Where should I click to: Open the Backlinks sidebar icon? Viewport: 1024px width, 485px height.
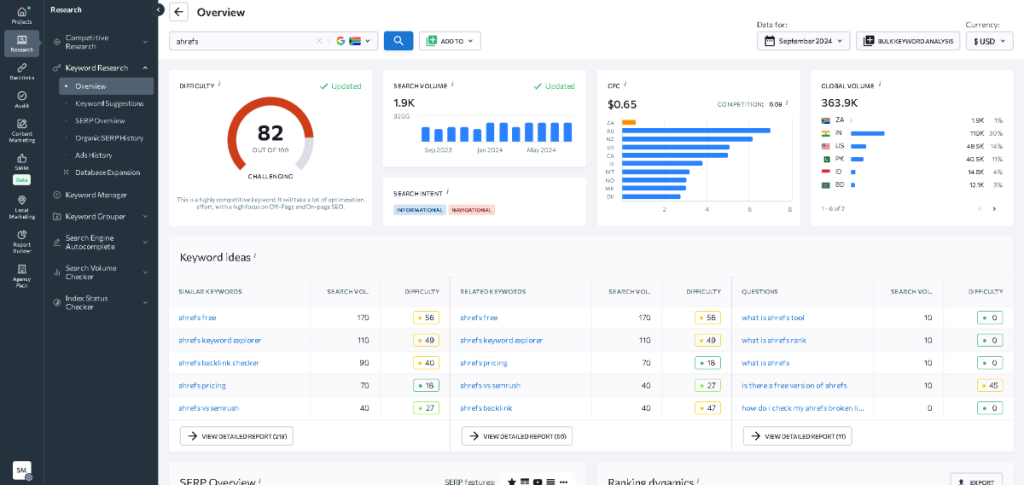pos(22,71)
